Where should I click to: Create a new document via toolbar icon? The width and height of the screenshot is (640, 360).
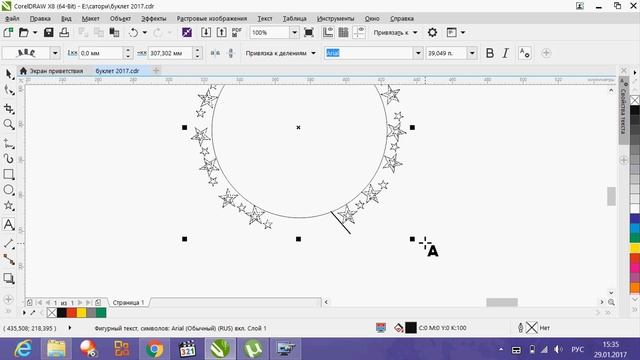click(8, 32)
